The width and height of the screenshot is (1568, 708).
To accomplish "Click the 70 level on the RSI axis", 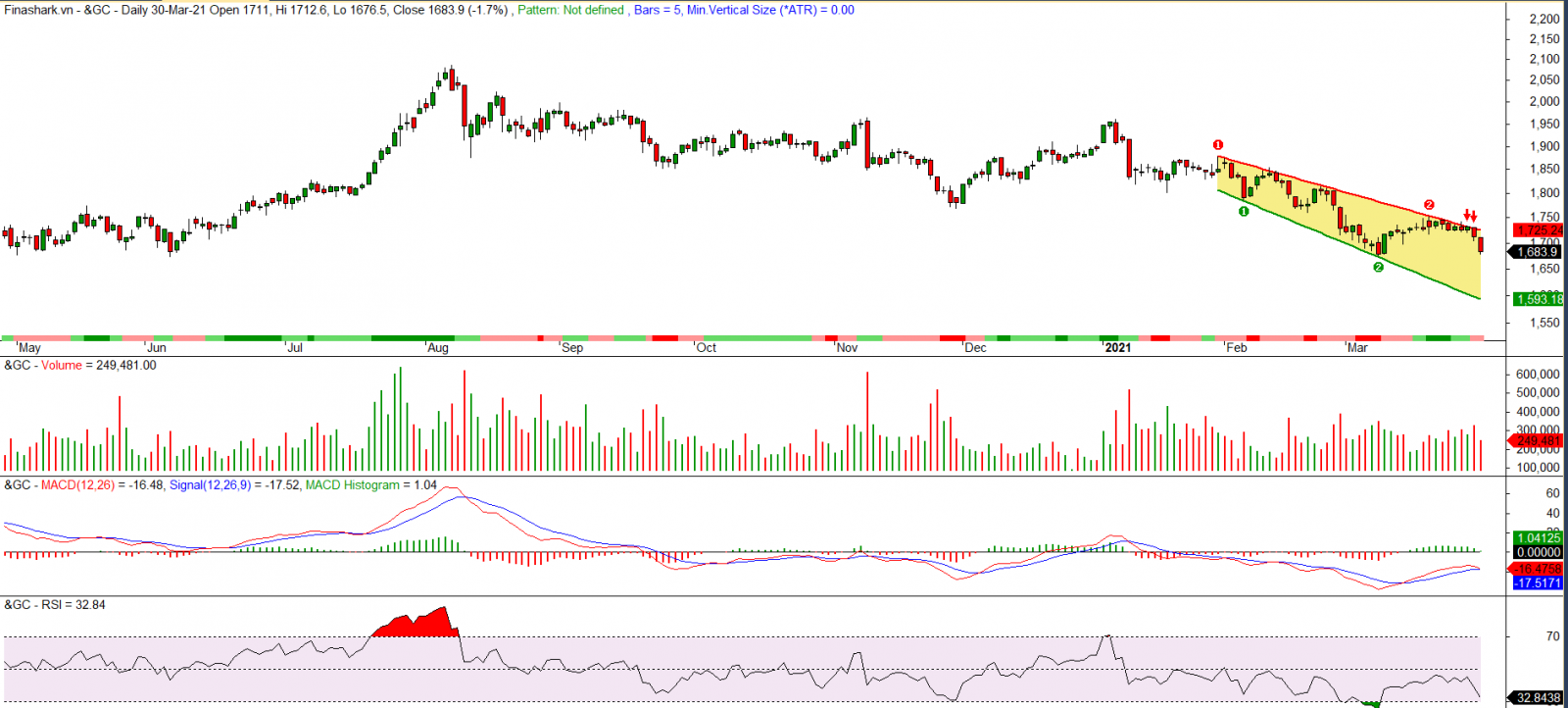I will 1552,636.
